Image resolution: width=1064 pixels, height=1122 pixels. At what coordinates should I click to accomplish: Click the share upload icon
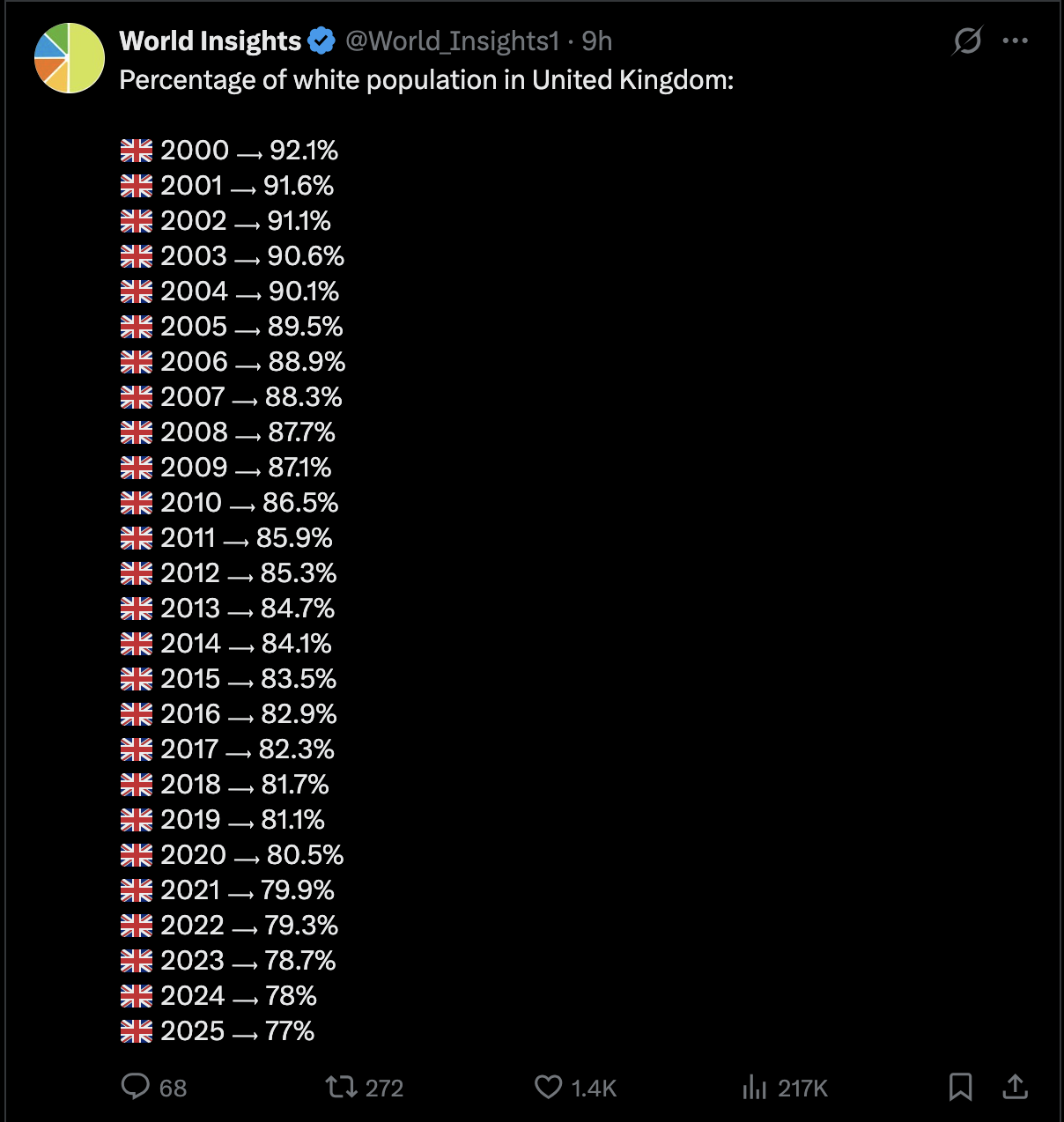pos(1016,1087)
